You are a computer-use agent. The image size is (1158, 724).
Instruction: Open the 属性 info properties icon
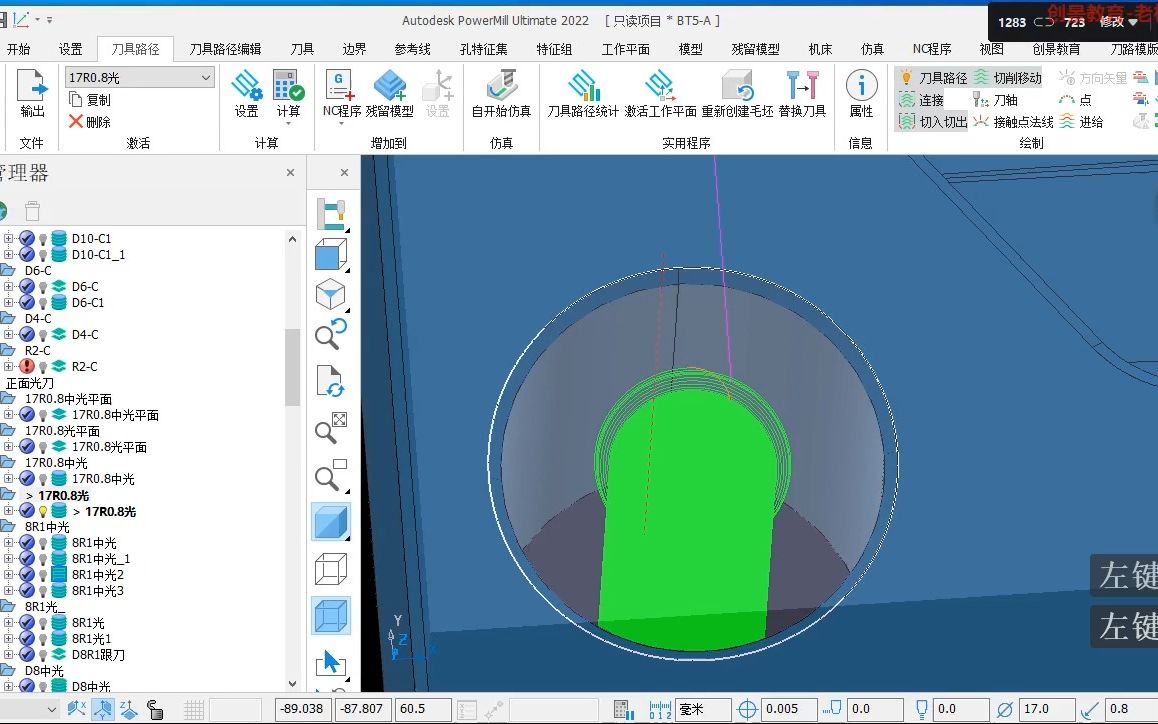point(861,93)
